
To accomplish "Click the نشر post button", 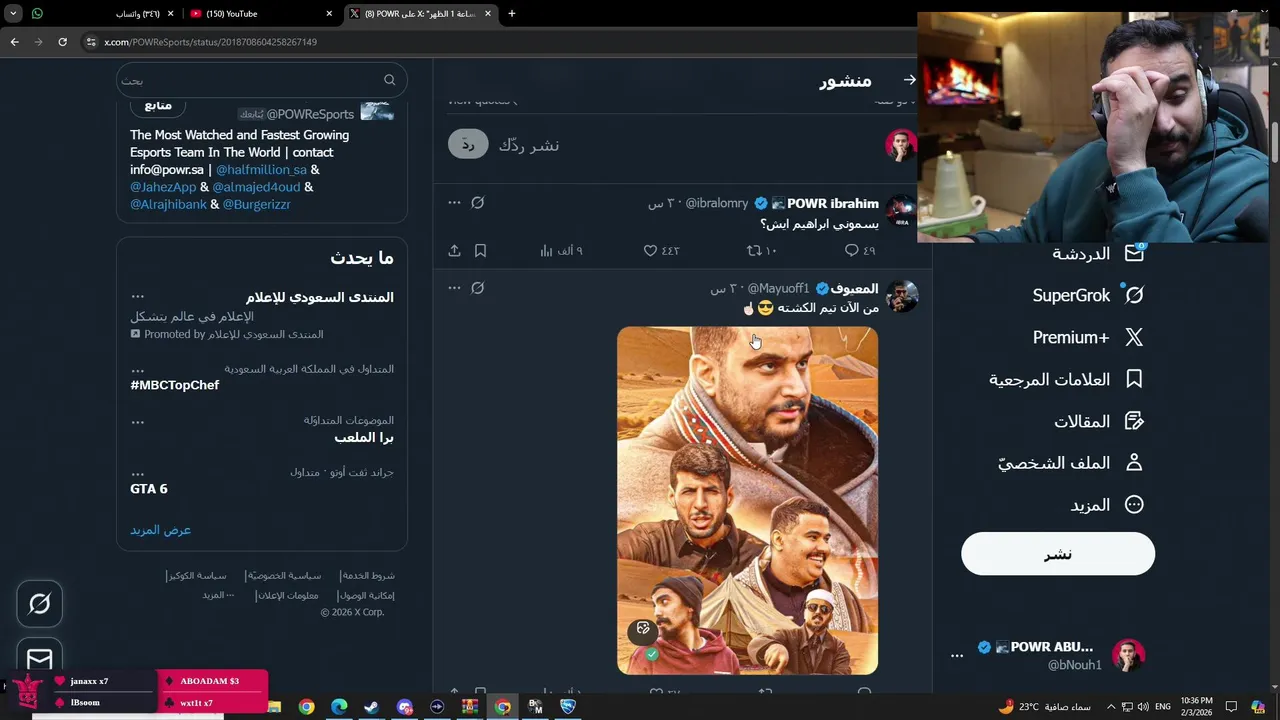I will pyautogui.click(x=1058, y=554).
